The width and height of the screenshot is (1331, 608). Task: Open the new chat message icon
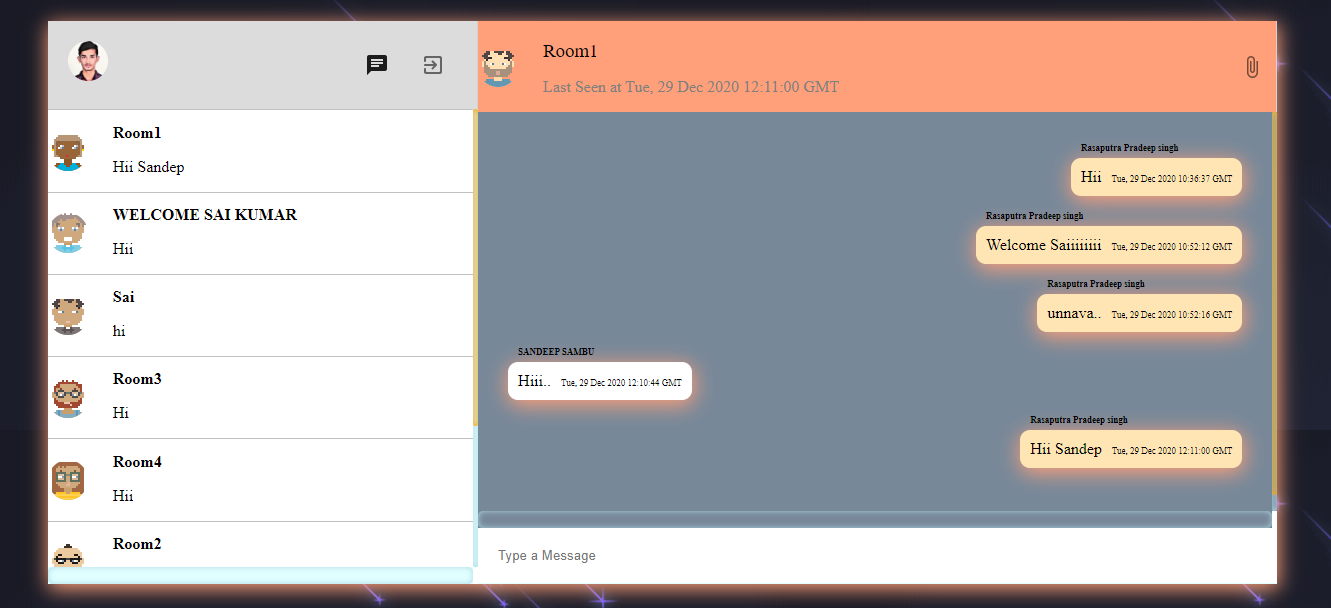click(377, 65)
